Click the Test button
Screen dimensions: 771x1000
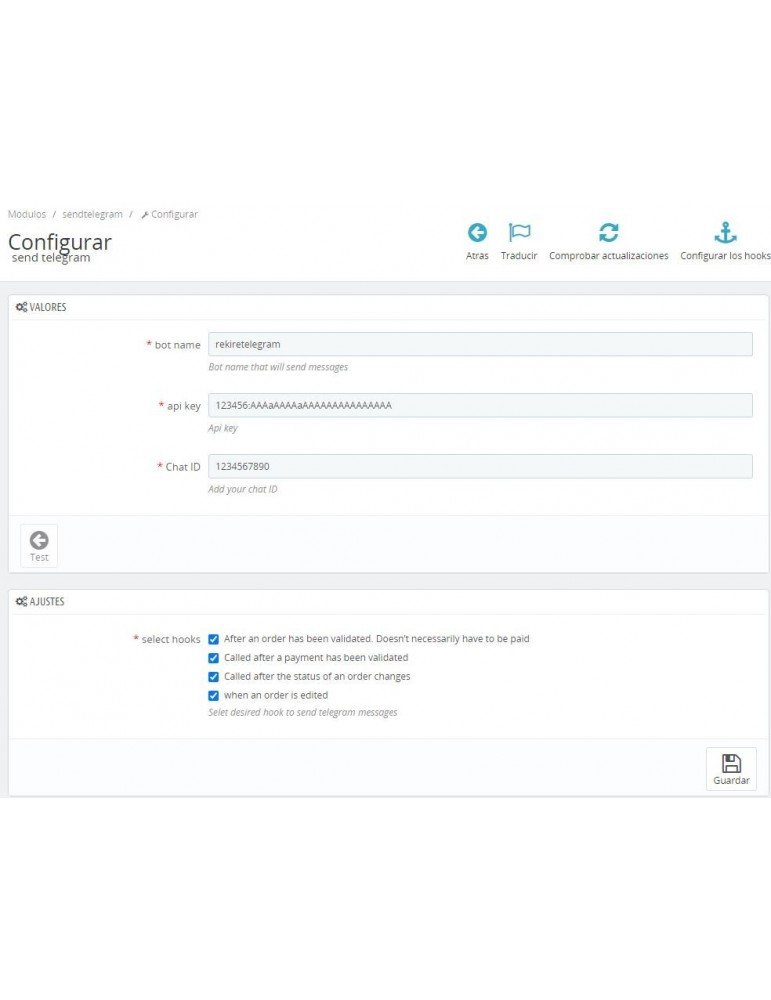click(x=39, y=546)
